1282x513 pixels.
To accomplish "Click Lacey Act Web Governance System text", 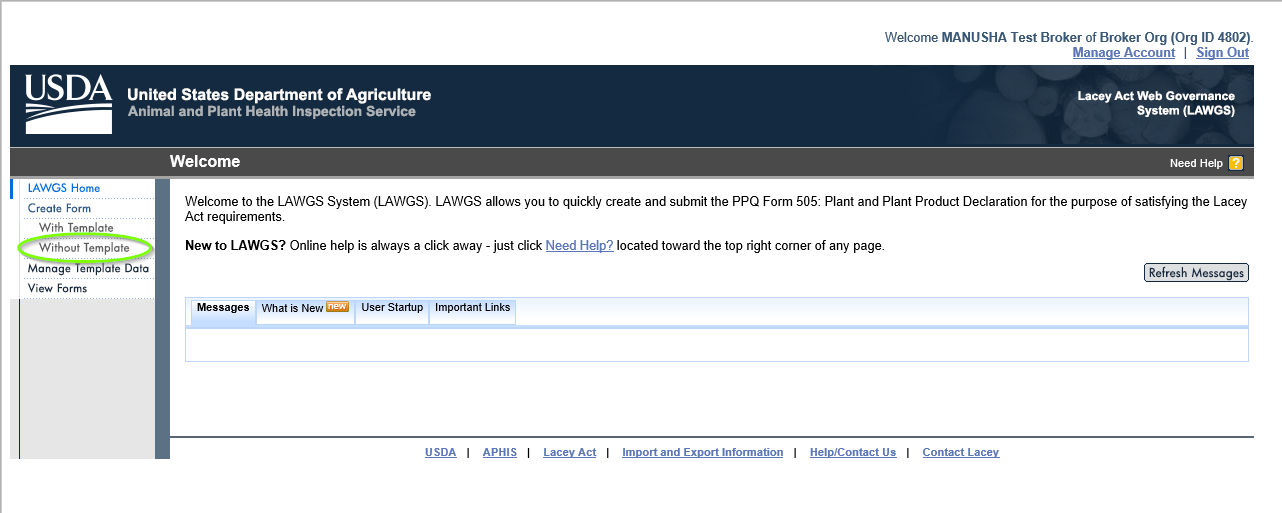I will click(x=1156, y=103).
